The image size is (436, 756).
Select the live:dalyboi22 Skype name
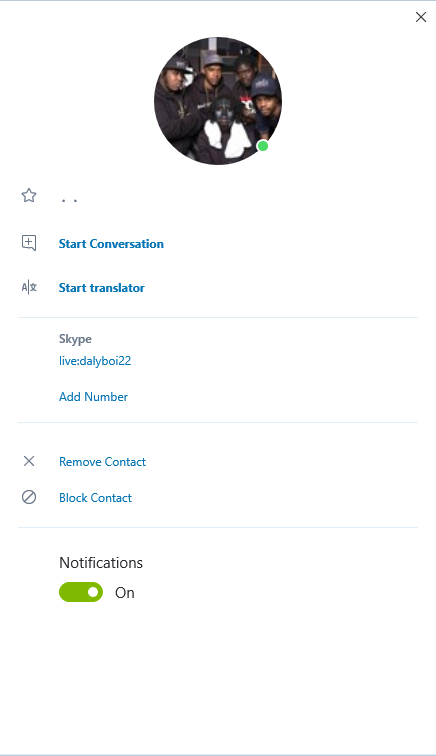[x=95, y=361]
